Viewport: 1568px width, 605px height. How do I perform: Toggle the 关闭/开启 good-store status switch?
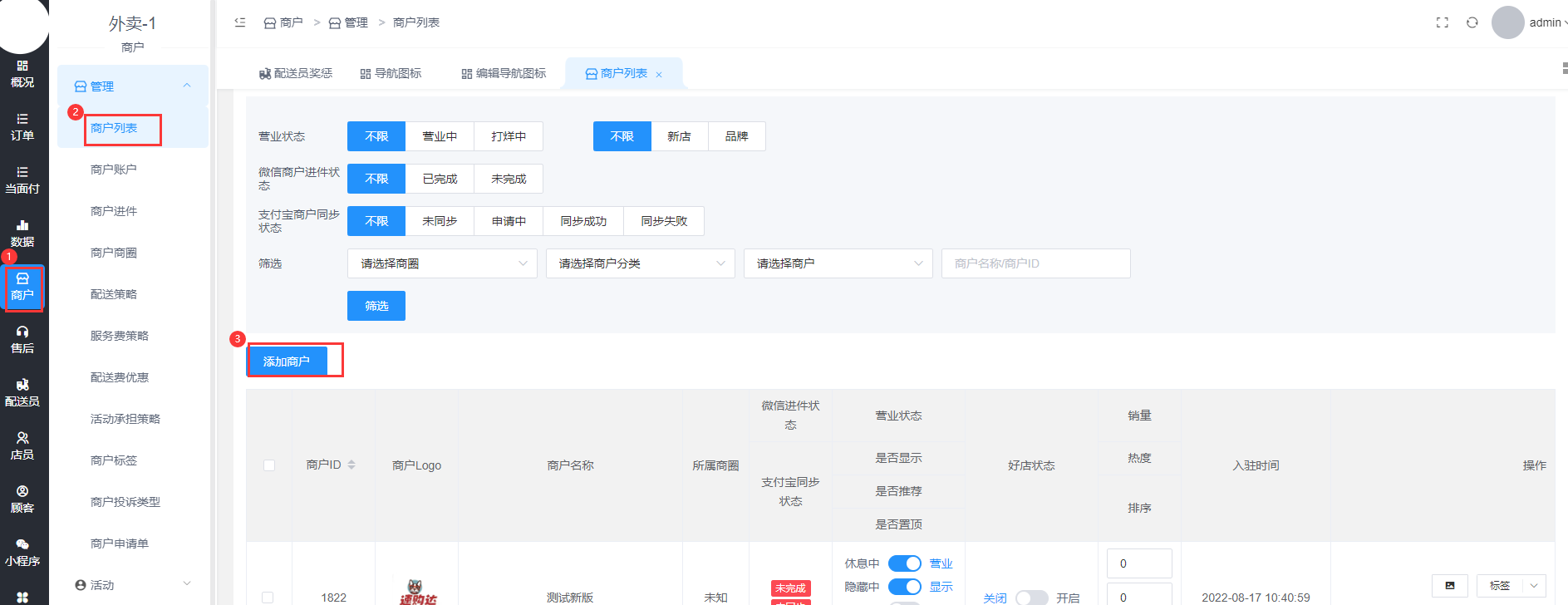pyautogui.click(x=1031, y=598)
